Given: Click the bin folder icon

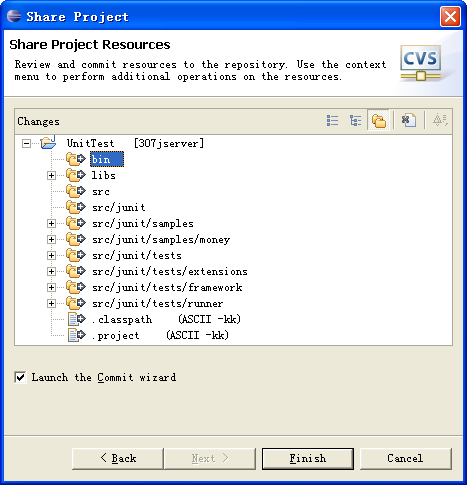Looking at the screenshot, I should (76, 159).
